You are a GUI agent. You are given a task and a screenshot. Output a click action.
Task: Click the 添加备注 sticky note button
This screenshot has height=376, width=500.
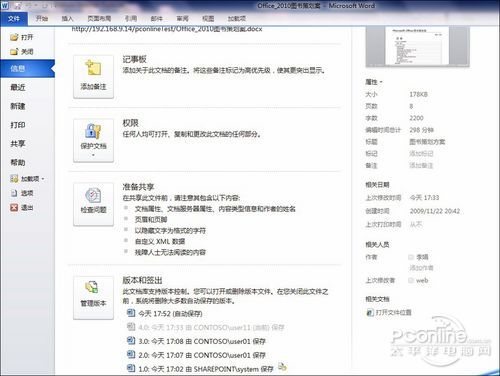click(93, 77)
